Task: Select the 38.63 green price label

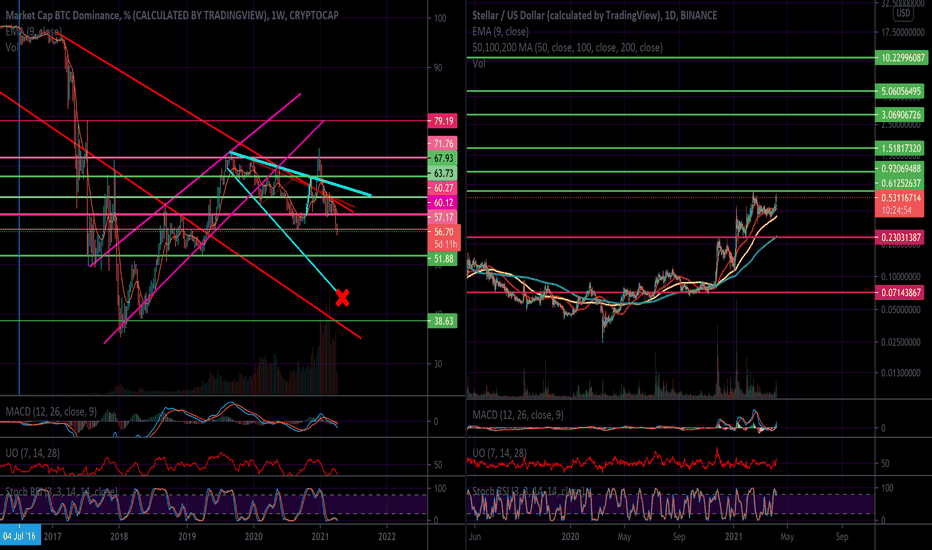Action: [x=443, y=321]
